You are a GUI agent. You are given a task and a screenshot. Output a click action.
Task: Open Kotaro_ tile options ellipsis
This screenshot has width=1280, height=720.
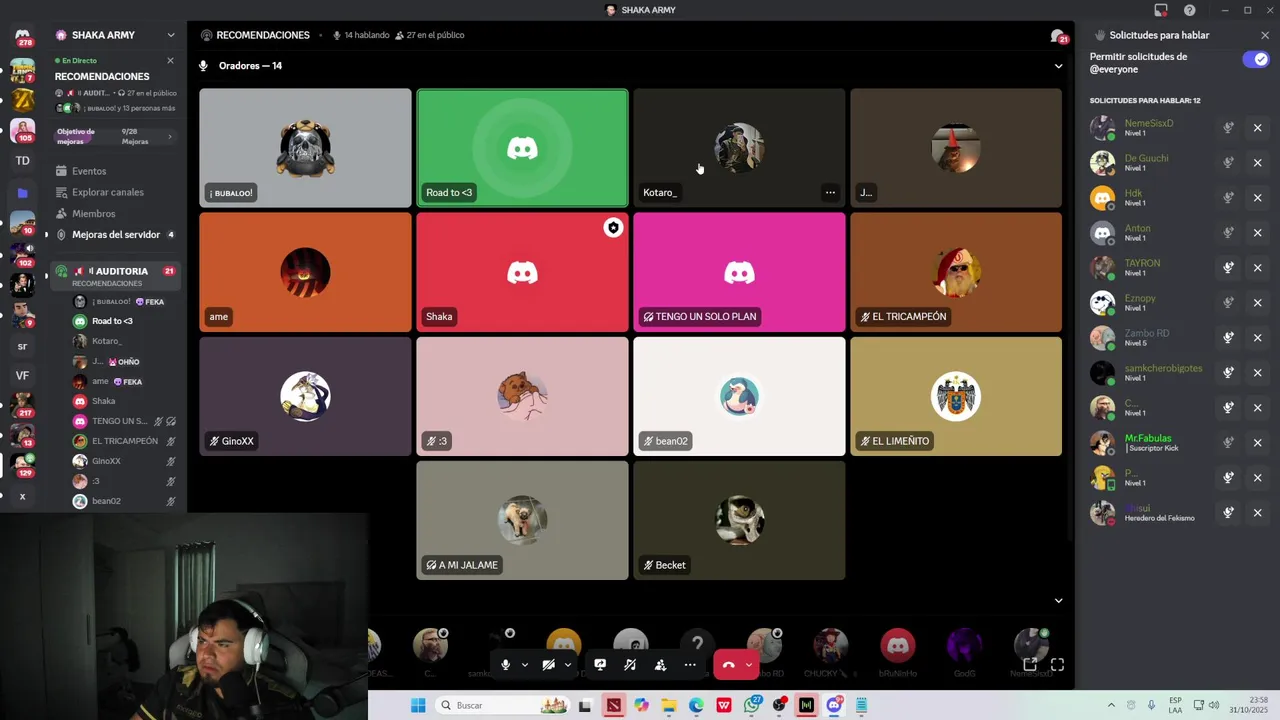tap(830, 192)
